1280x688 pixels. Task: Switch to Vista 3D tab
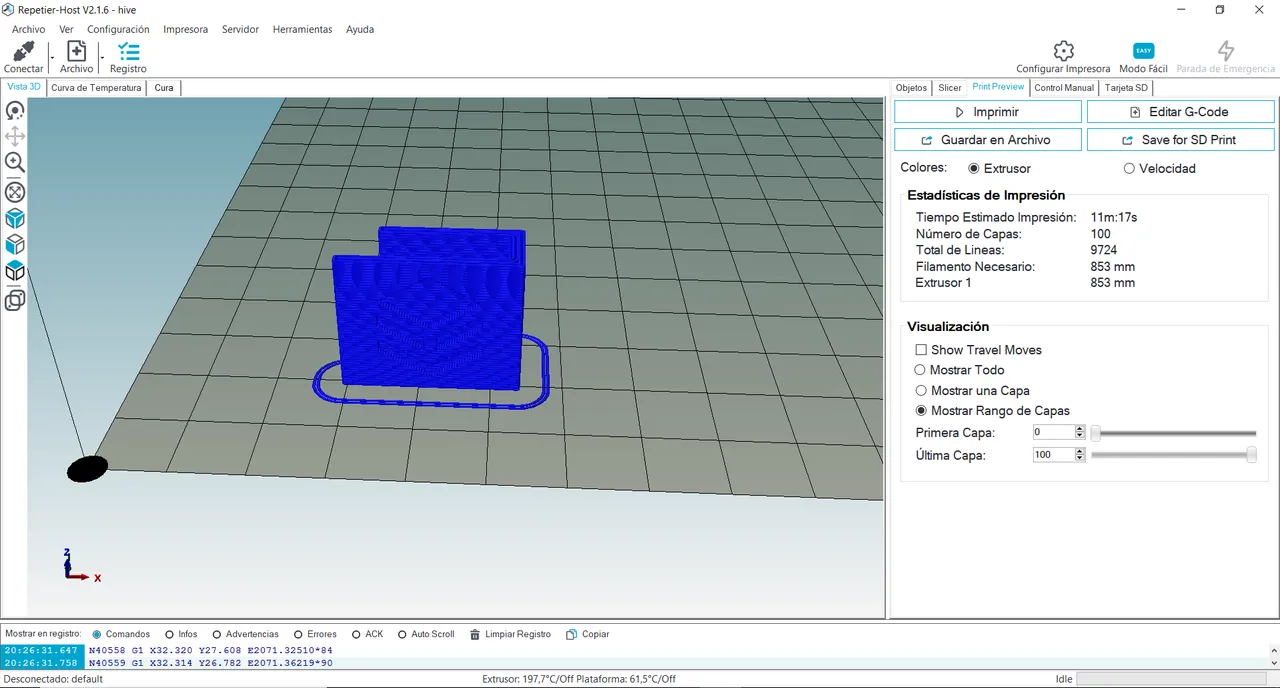tap(24, 87)
